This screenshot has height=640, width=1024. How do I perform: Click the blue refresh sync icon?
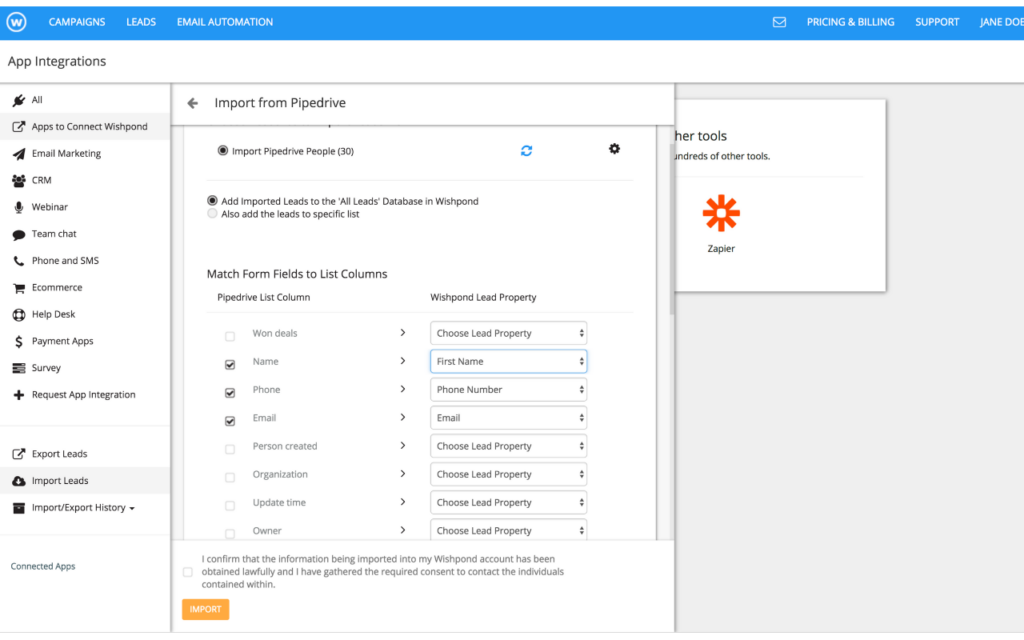[x=526, y=151]
